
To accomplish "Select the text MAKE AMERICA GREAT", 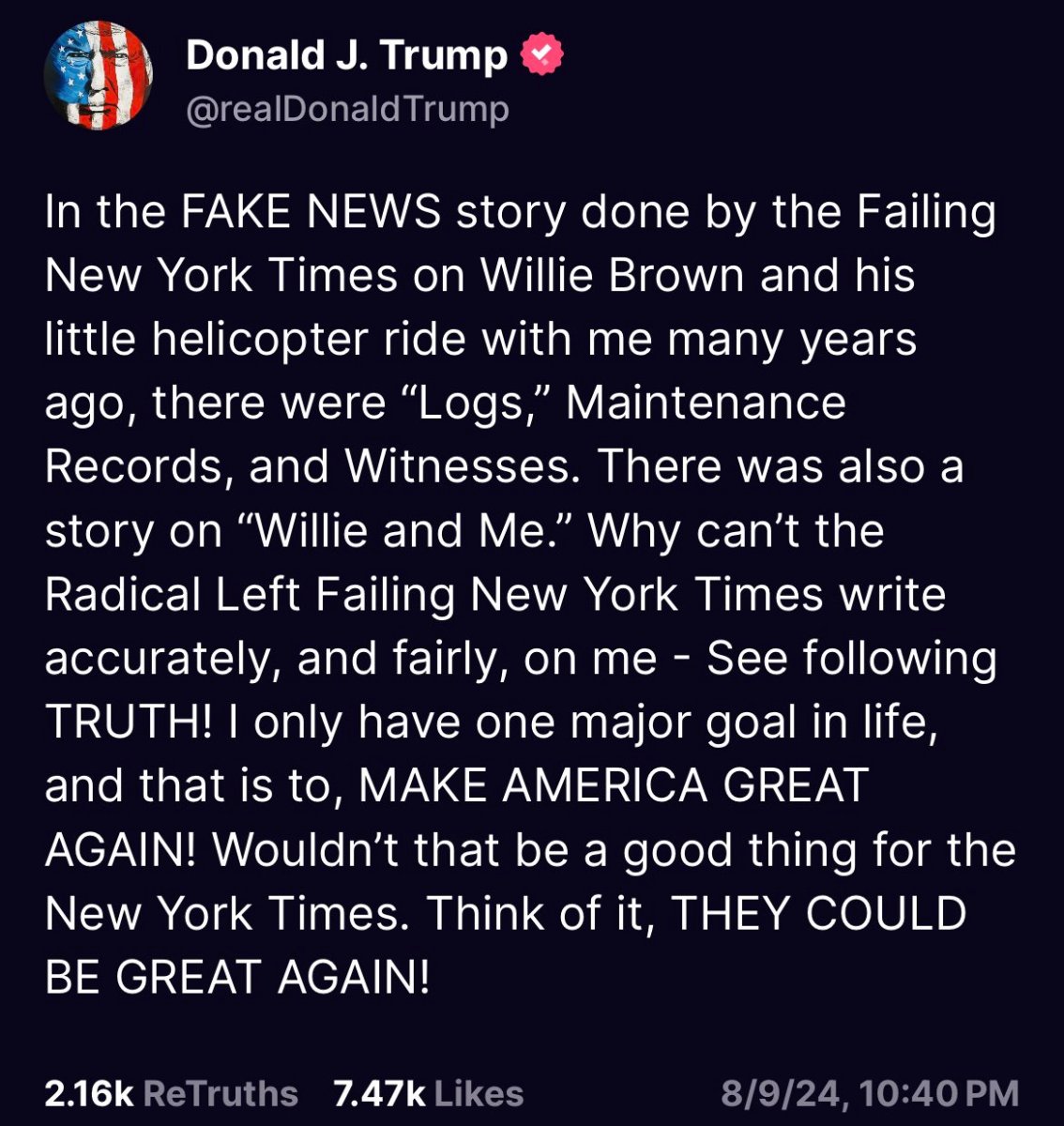I will click(x=614, y=786).
